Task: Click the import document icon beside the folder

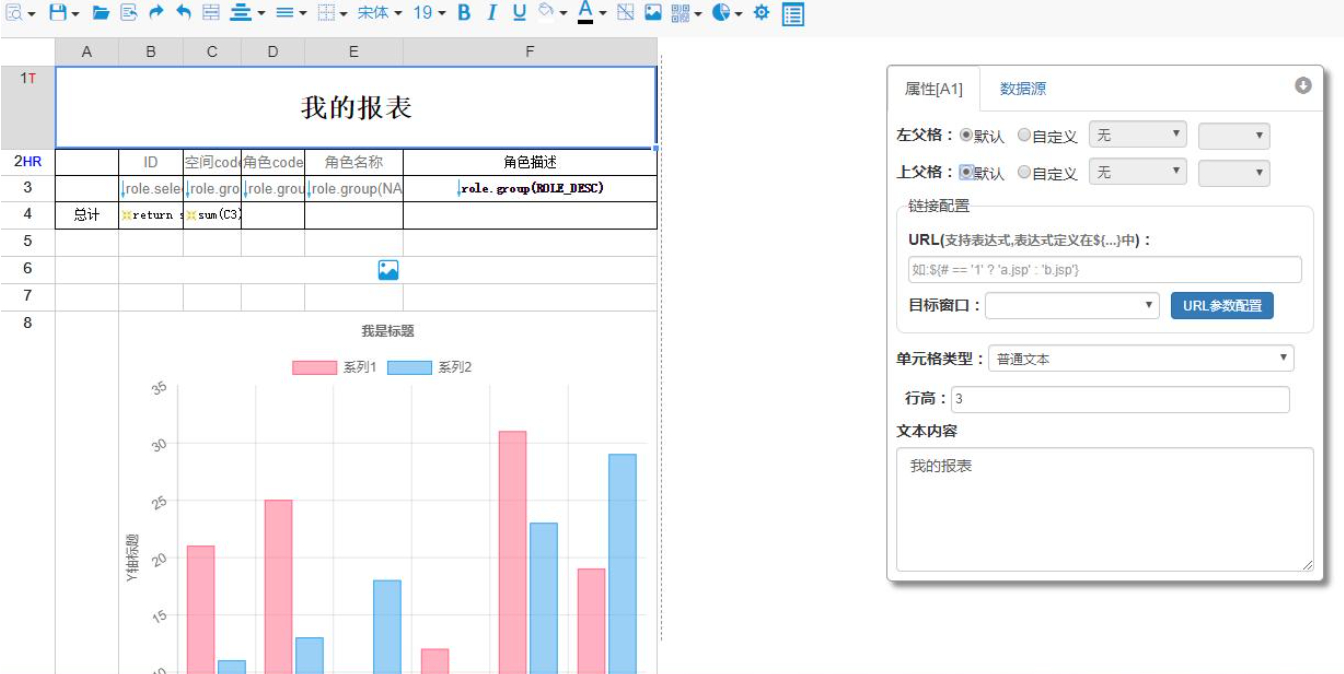Action: coord(129,13)
